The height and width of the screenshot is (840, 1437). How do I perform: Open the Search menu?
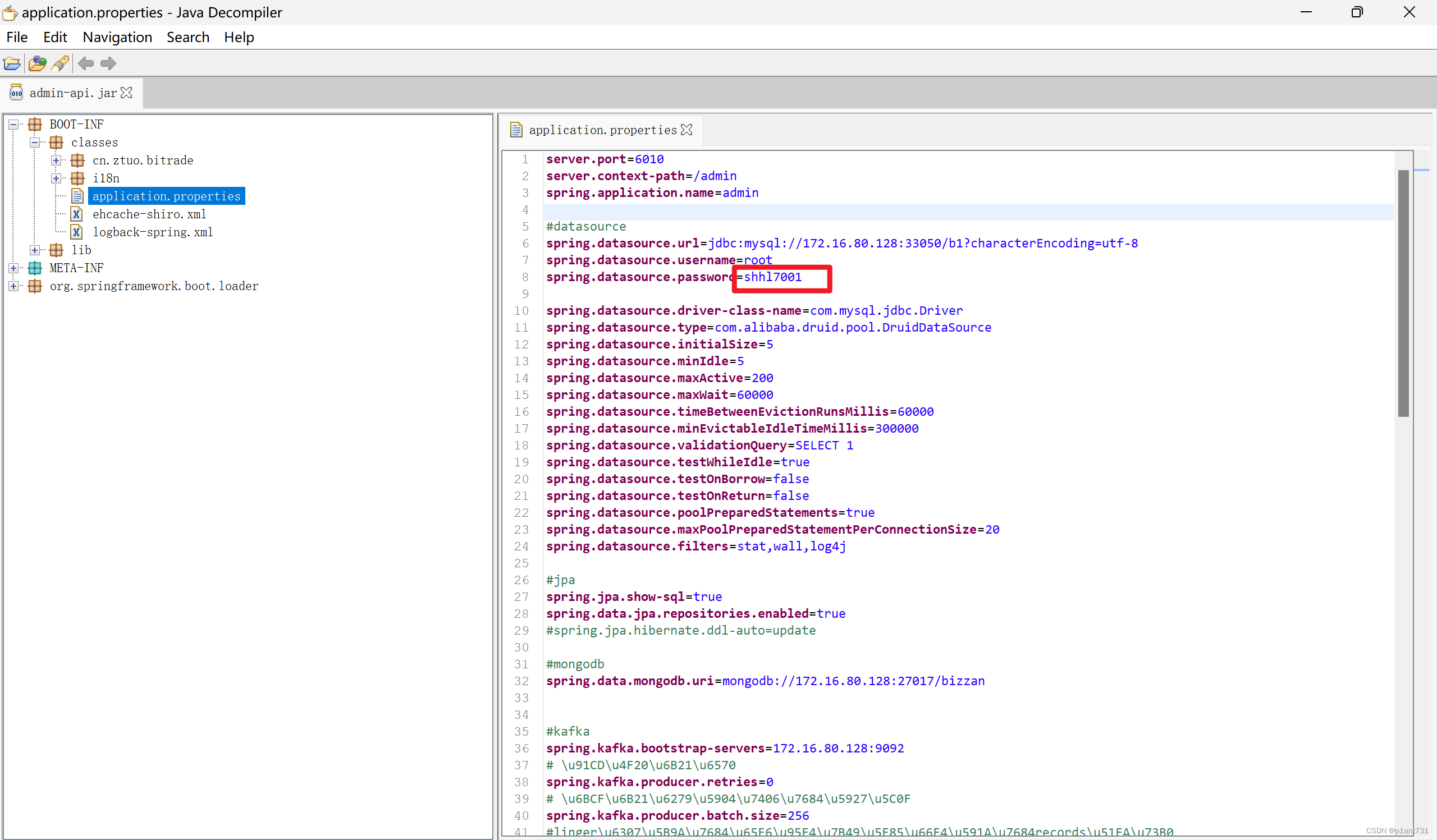tap(187, 37)
